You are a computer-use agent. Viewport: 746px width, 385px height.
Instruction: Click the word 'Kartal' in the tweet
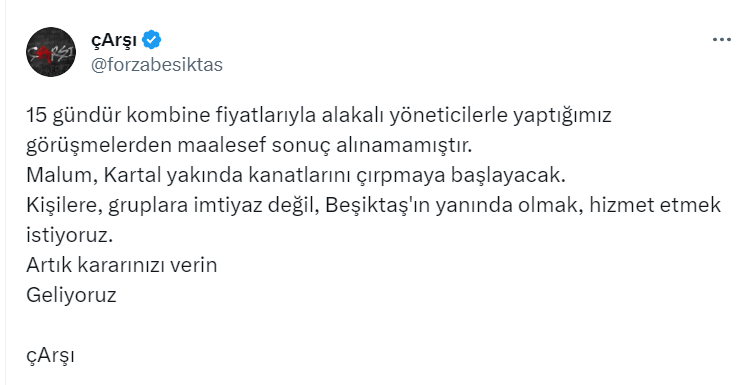(133, 176)
